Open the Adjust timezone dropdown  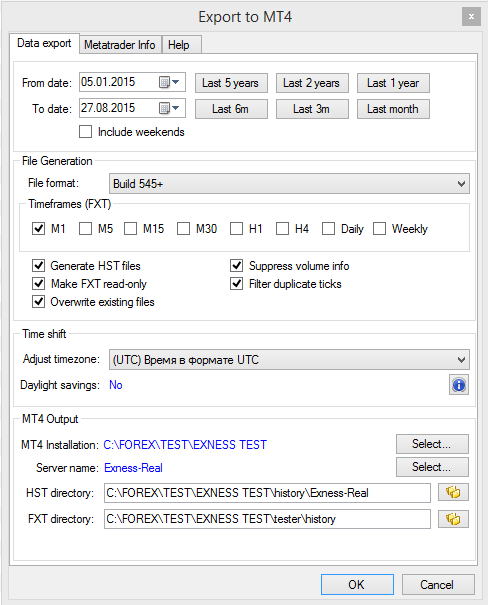(289, 360)
